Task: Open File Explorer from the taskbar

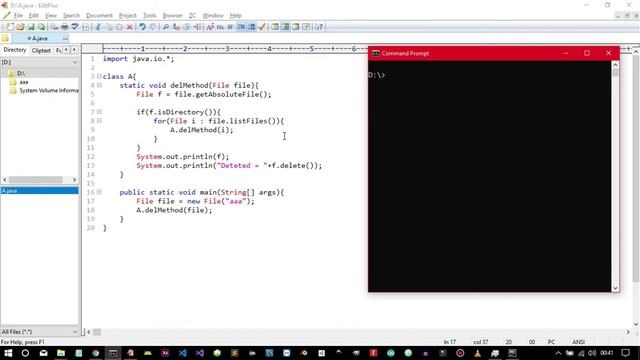Action: click(61, 353)
